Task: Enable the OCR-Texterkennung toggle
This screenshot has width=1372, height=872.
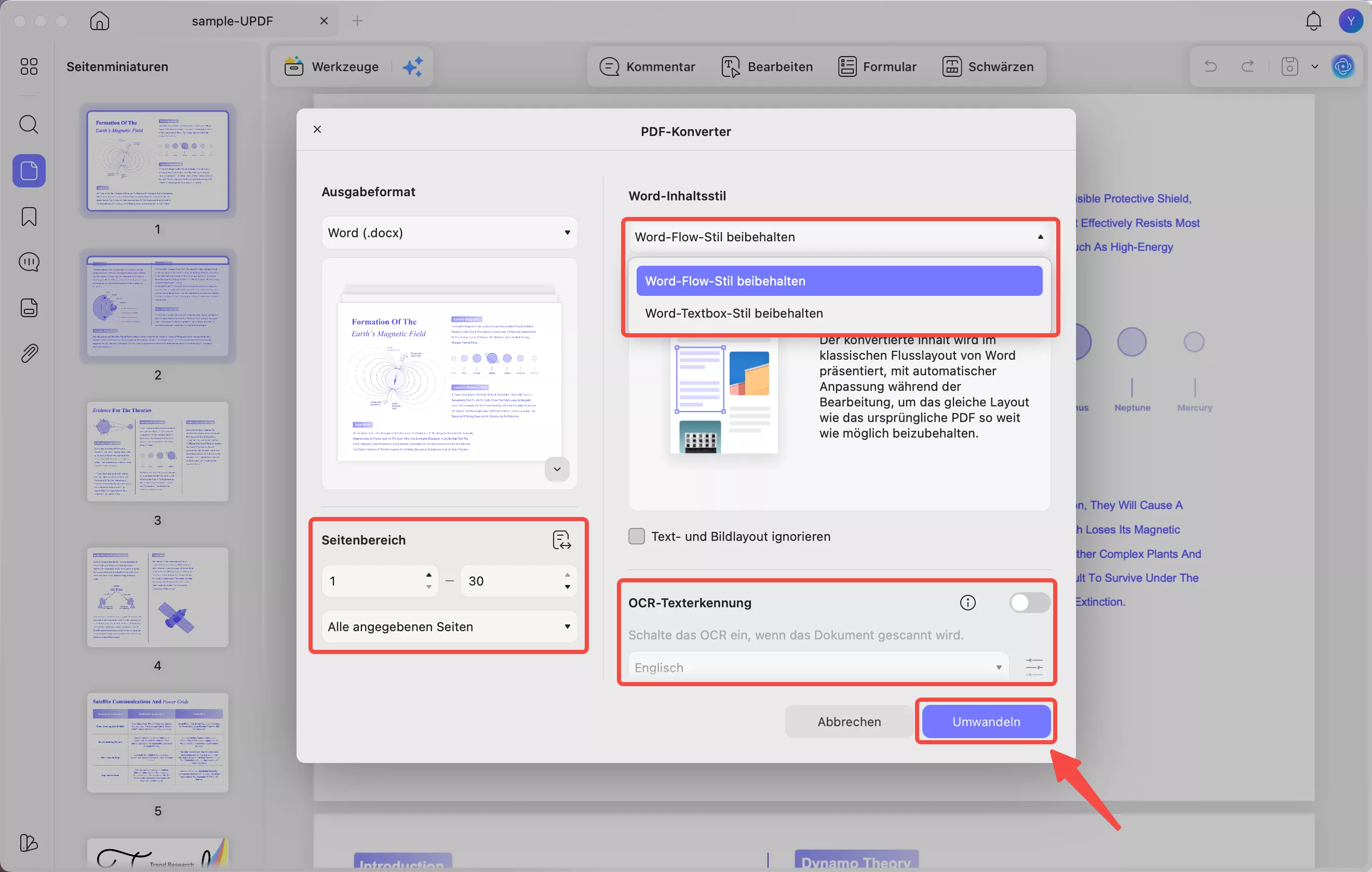Action: coord(1028,603)
